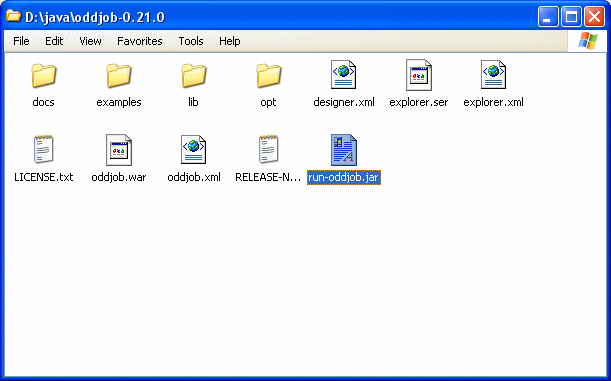Image resolution: width=611 pixels, height=381 pixels.
Task: Select the LICENSE.txt notepad icon
Action: coord(44,149)
